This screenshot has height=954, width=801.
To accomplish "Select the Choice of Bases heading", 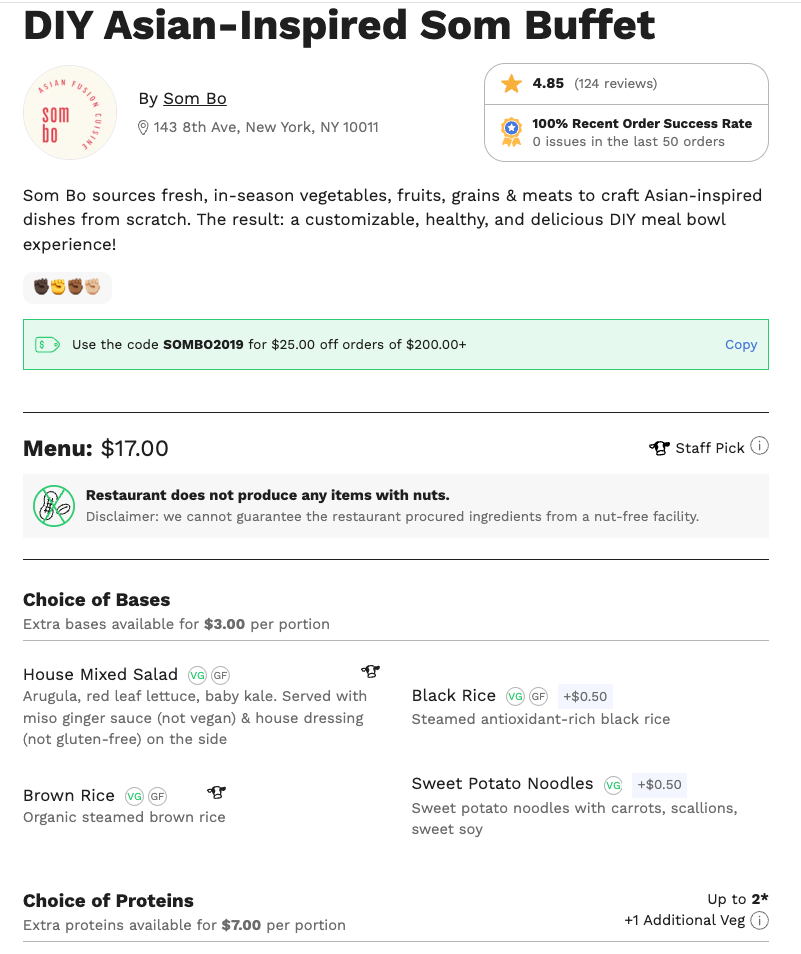I will [96, 600].
